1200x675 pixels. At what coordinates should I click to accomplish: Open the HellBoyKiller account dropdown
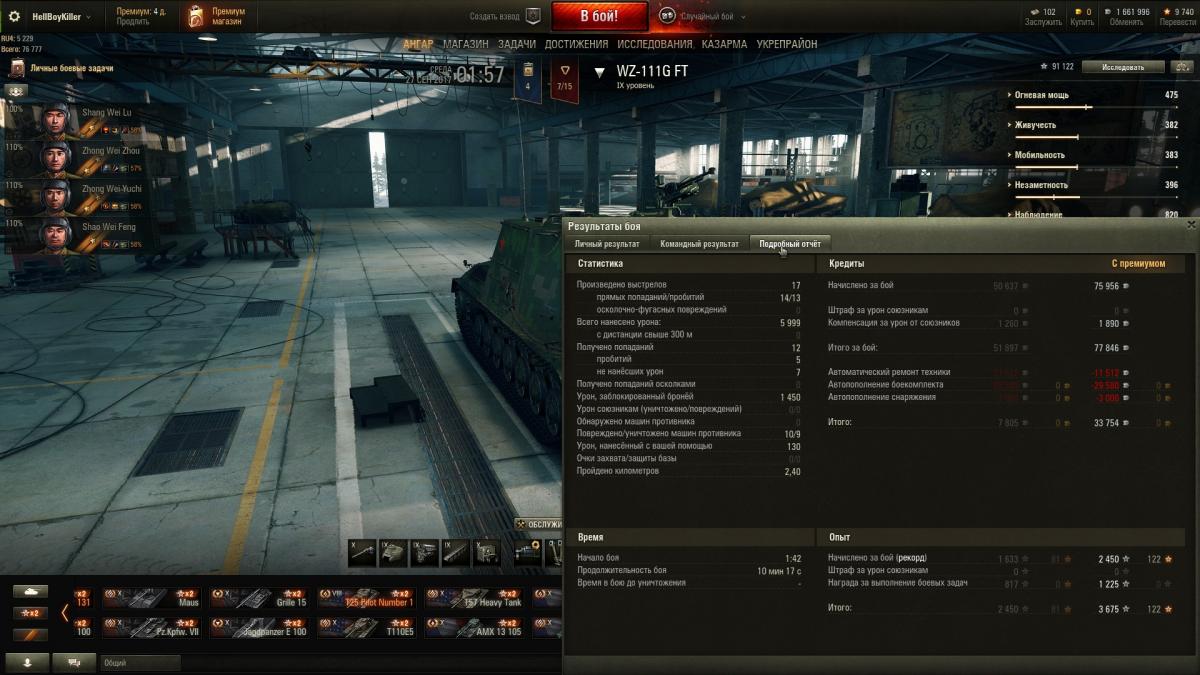click(62, 16)
